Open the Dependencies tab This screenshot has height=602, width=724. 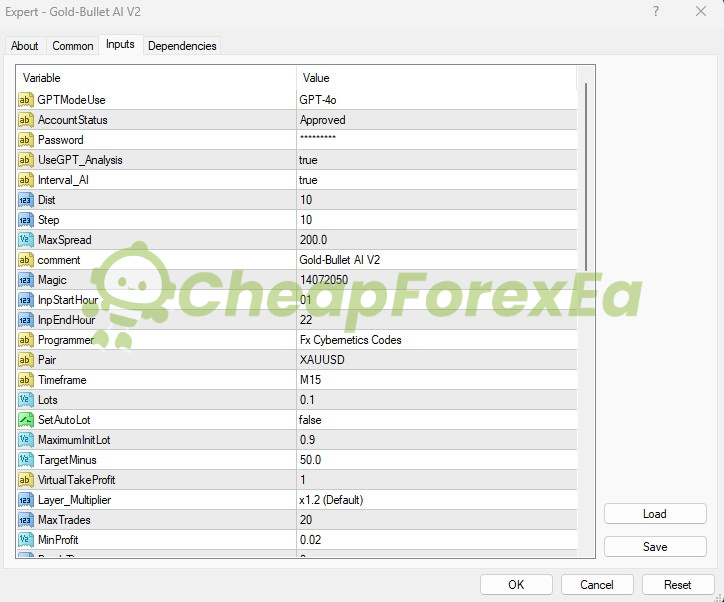click(x=182, y=46)
